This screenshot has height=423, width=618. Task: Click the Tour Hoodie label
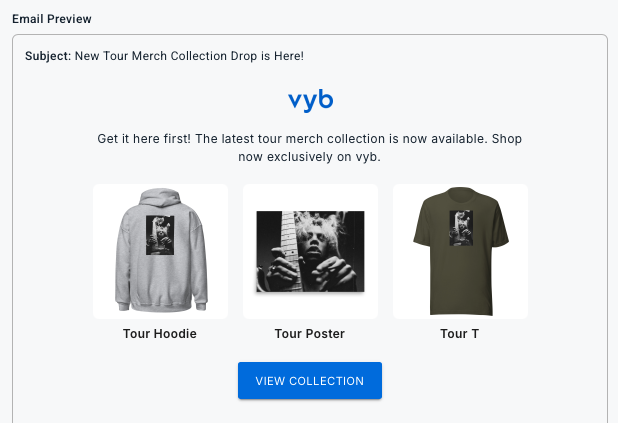point(160,334)
